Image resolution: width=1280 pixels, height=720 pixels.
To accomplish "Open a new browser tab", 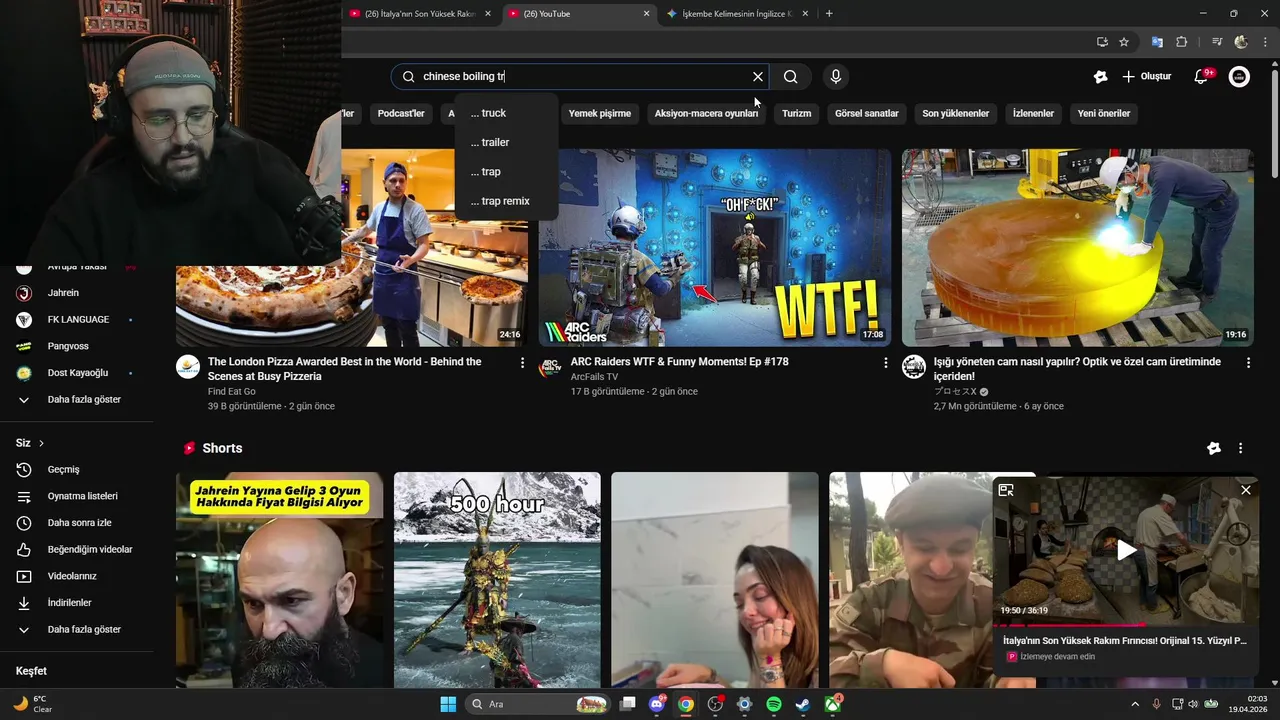I will tap(829, 14).
